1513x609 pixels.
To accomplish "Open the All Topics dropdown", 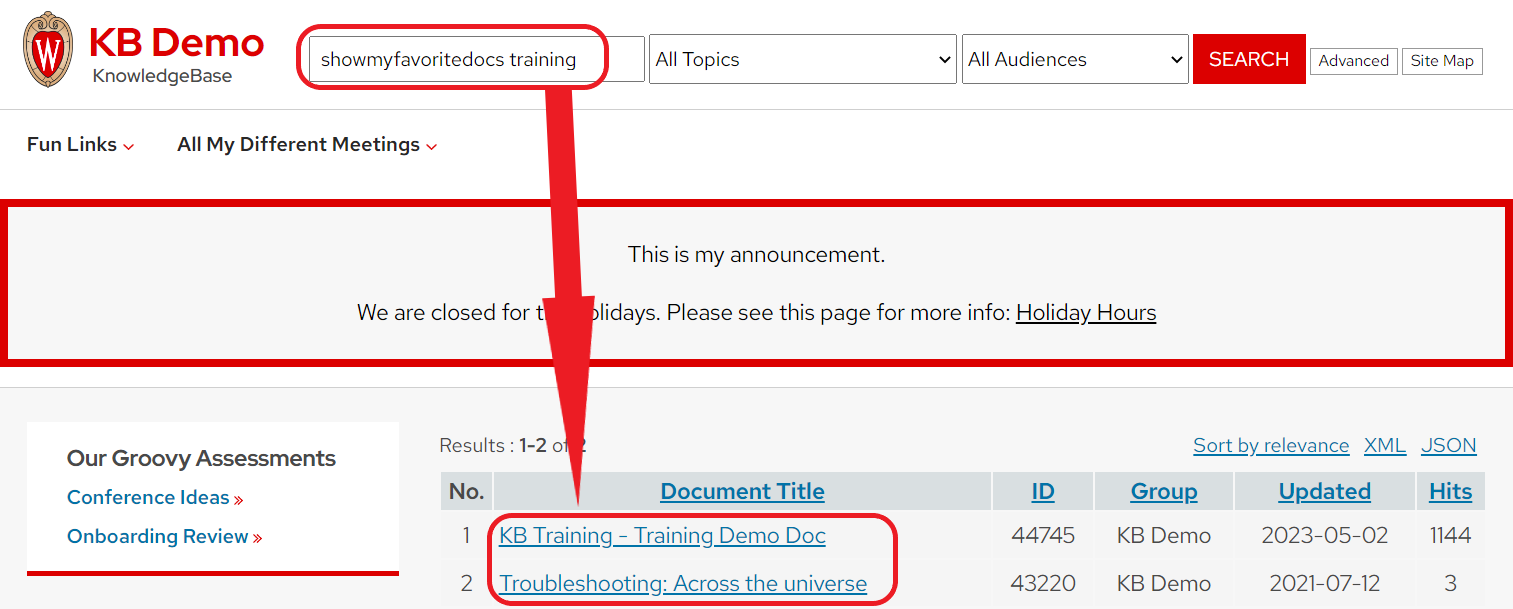I will pos(803,59).
